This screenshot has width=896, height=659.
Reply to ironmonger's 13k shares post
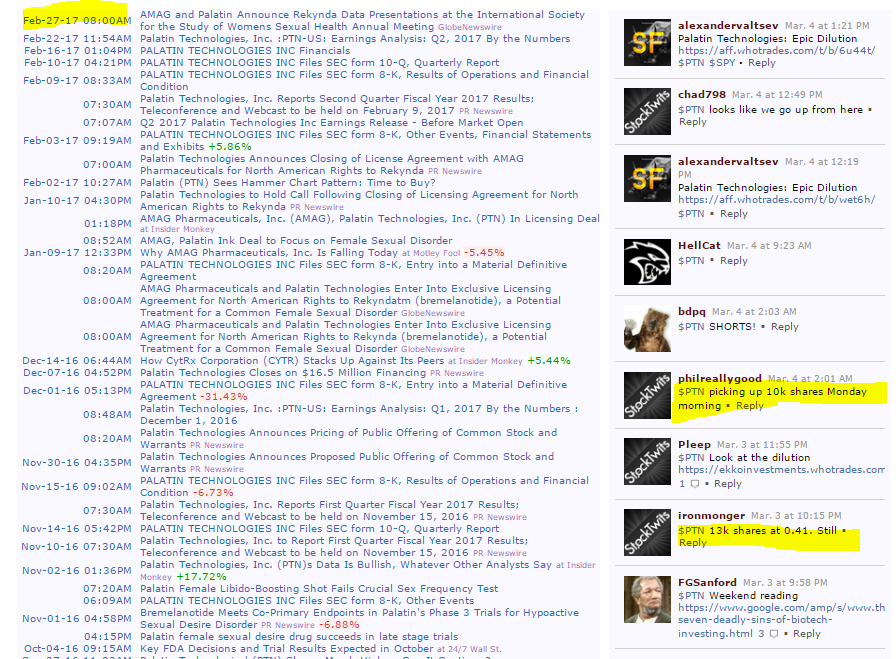pyautogui.click(x=693, y=542)
